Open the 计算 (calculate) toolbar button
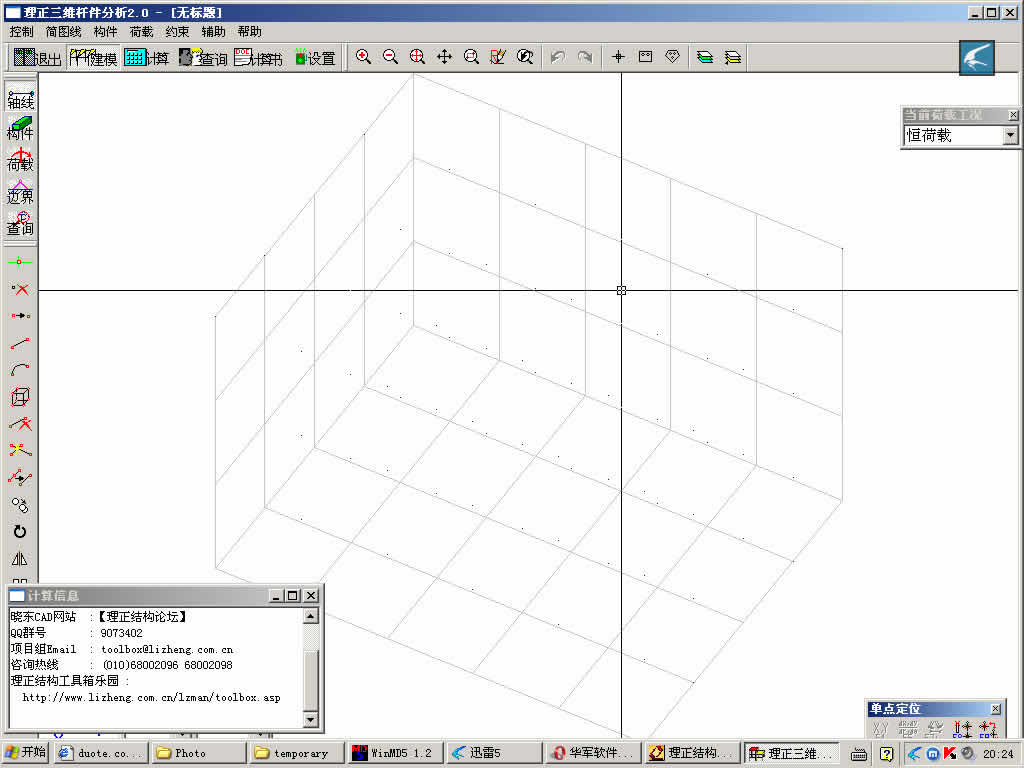 tap(146, 57)
